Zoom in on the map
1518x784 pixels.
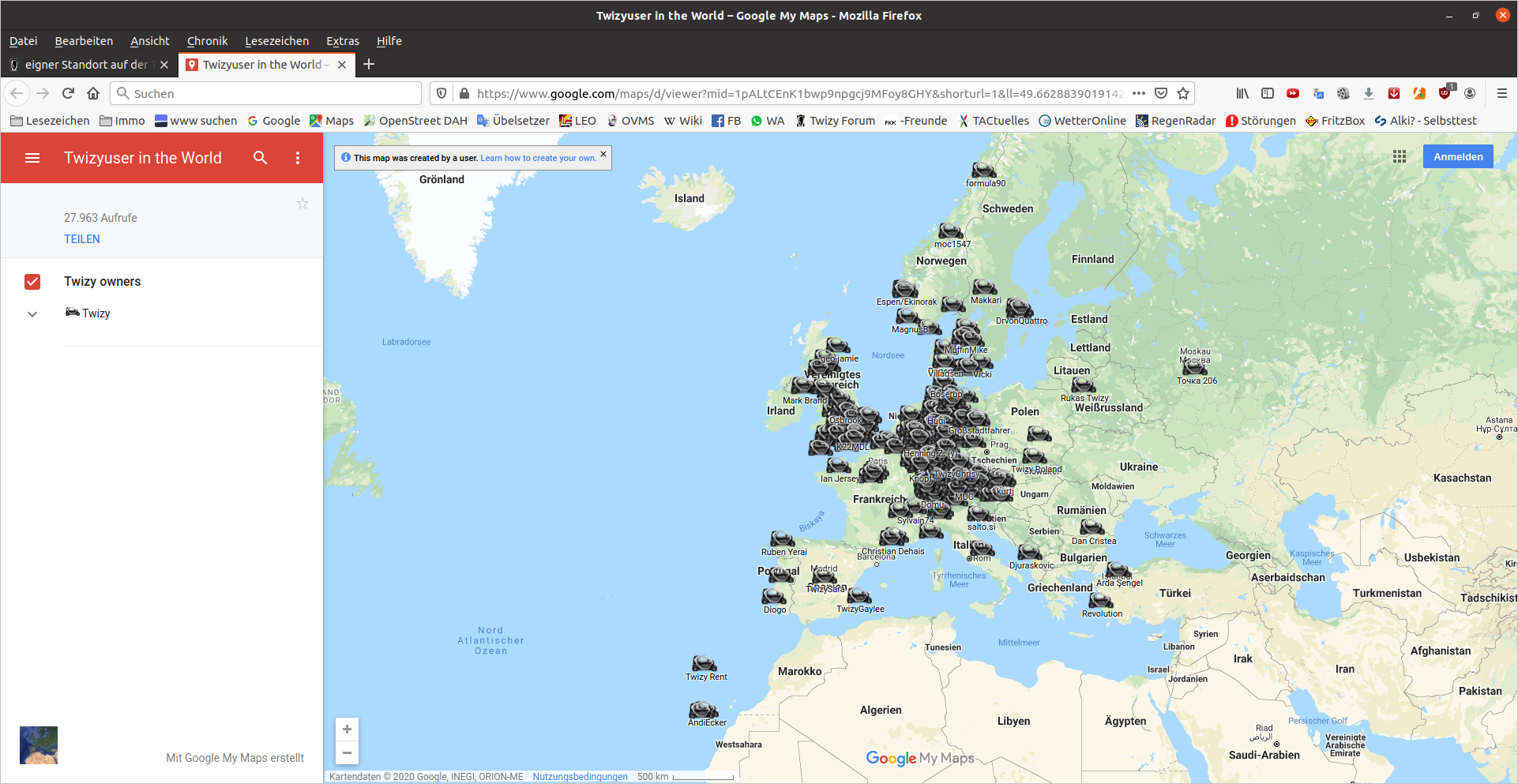click(x=347, y=730)
